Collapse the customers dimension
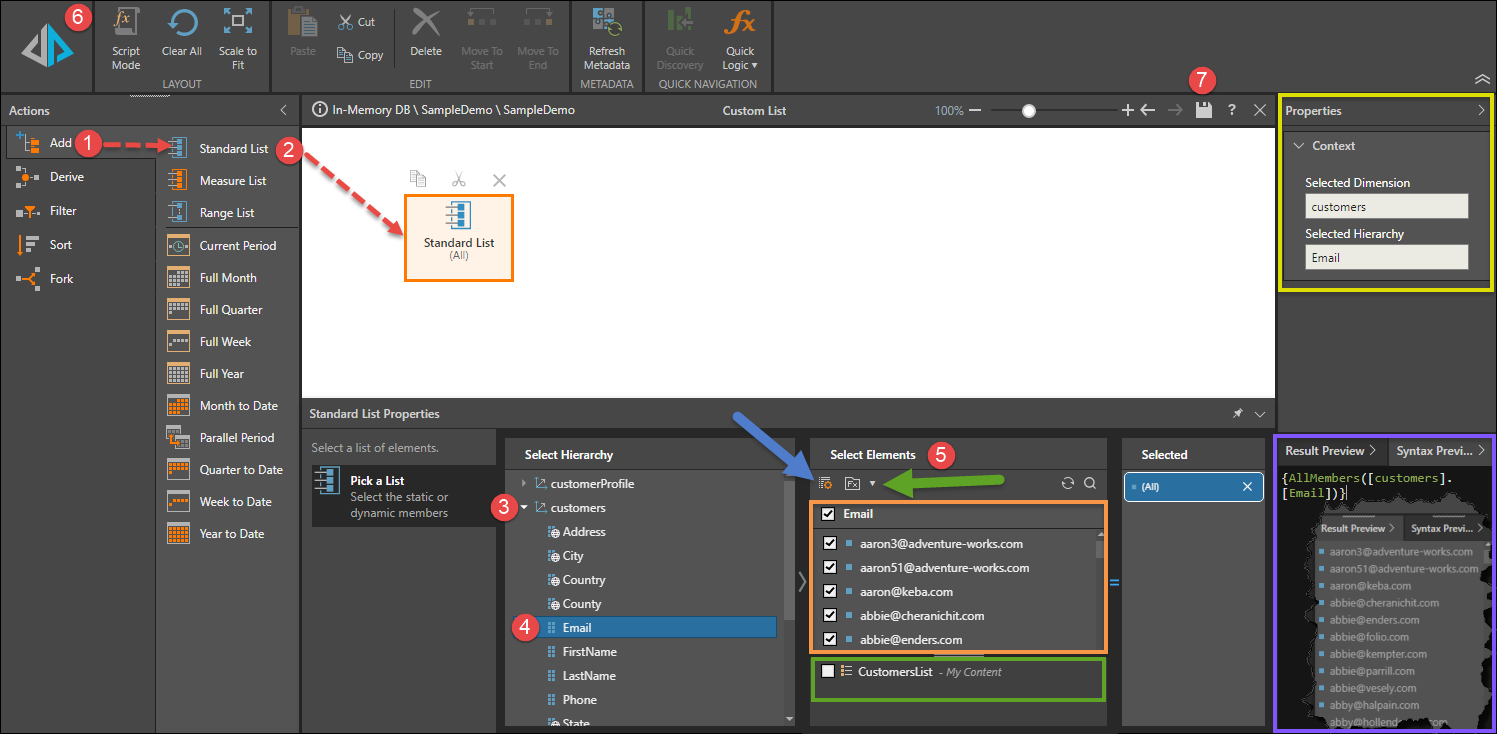Screen dimensions: 1497x734 tap(524, 508)
